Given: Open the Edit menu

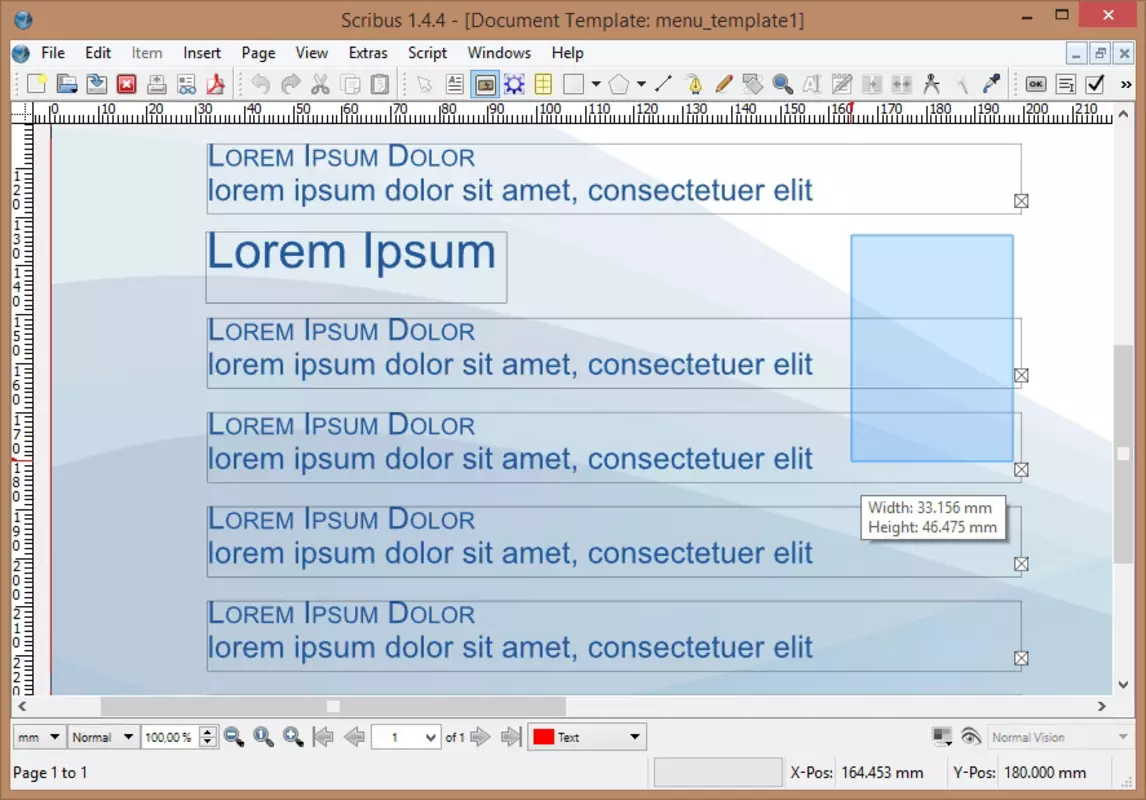Looking at the screenshot, I should click(98, 53).
